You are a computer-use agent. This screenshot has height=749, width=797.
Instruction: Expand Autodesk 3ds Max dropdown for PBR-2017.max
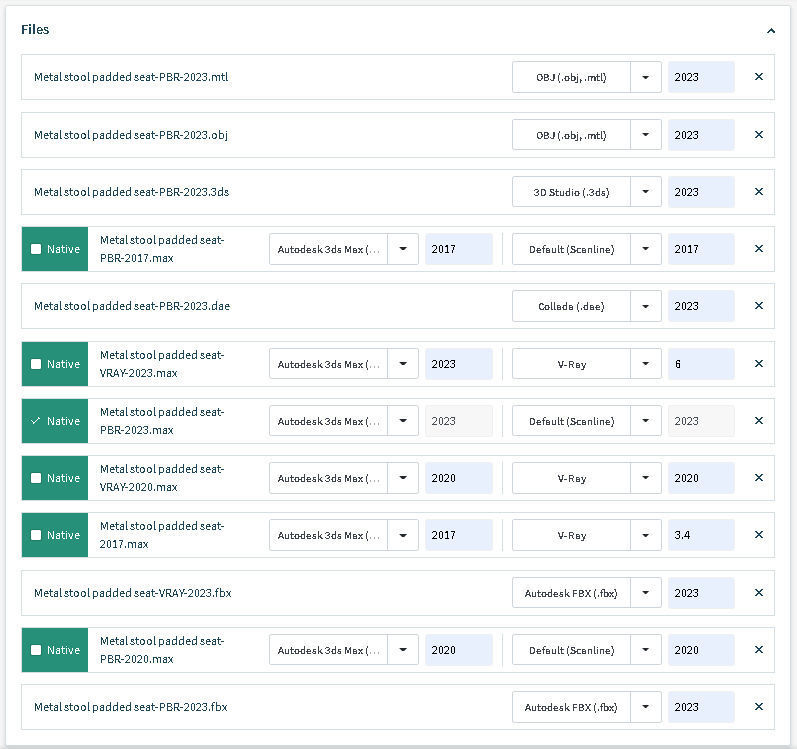(403, 249)
